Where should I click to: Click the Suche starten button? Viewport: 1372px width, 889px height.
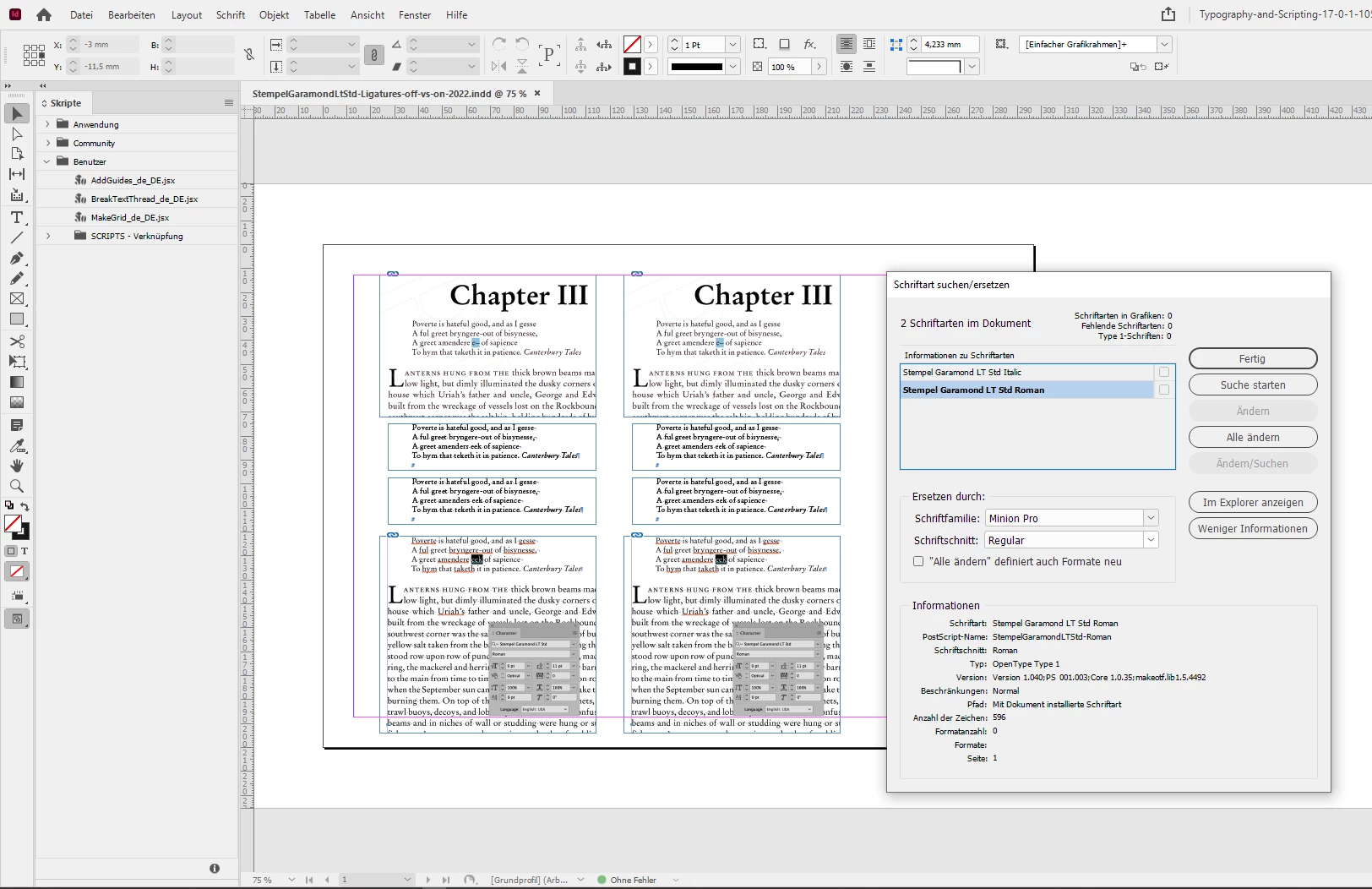[x=1252, y=385]
